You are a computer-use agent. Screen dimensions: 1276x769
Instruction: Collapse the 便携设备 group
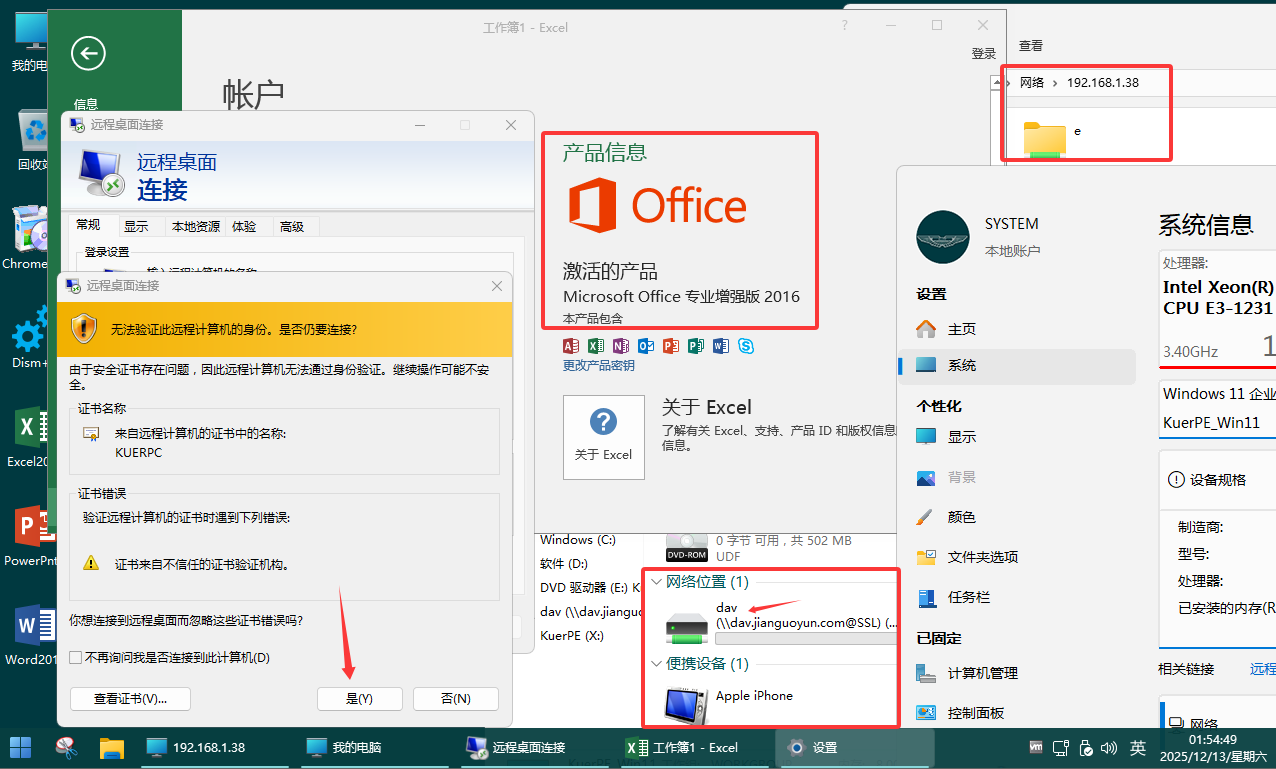tap(656, 664)
